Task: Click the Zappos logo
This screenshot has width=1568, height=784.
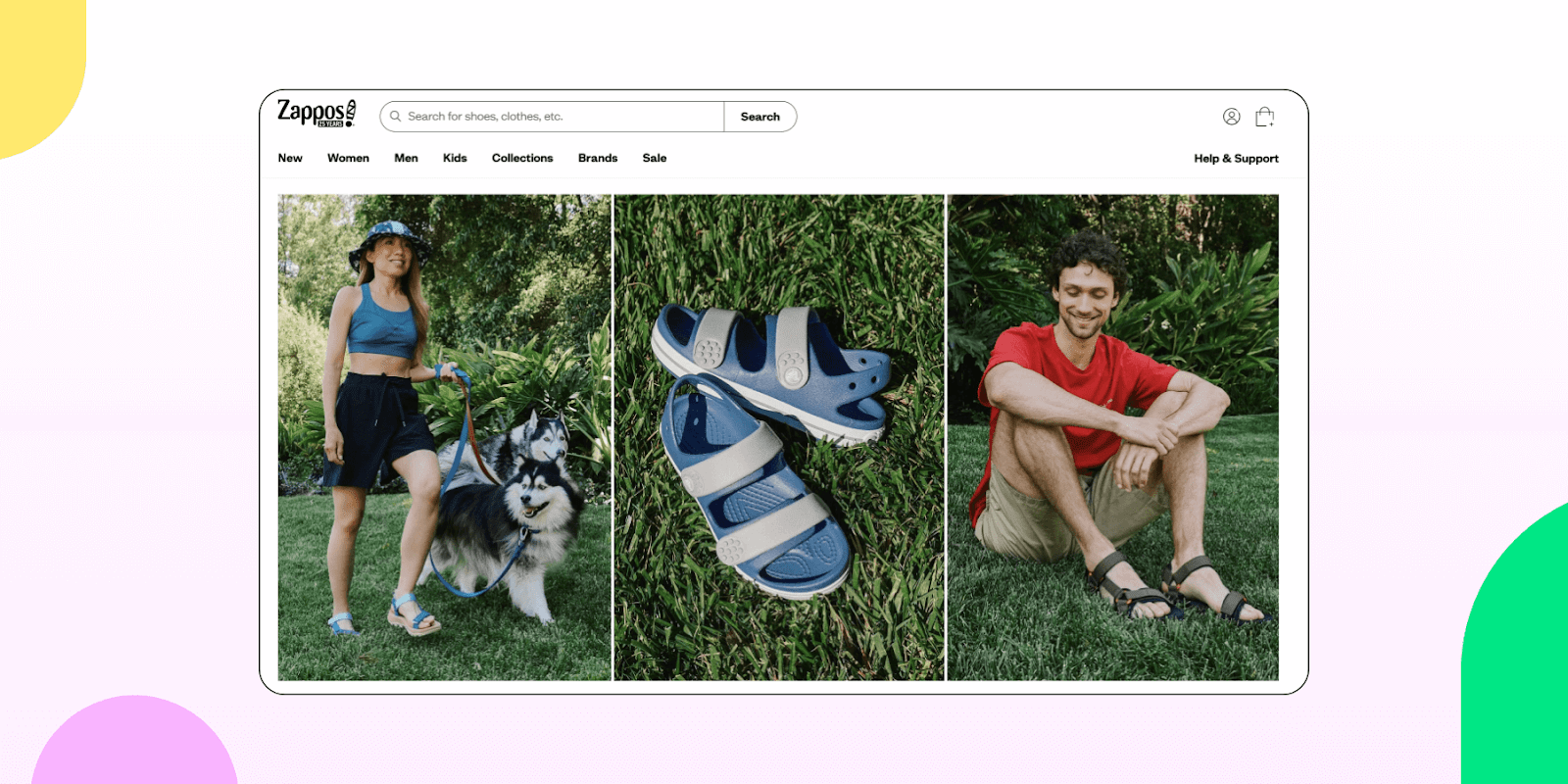Action: pyautogui.click(x=317, y=114)
